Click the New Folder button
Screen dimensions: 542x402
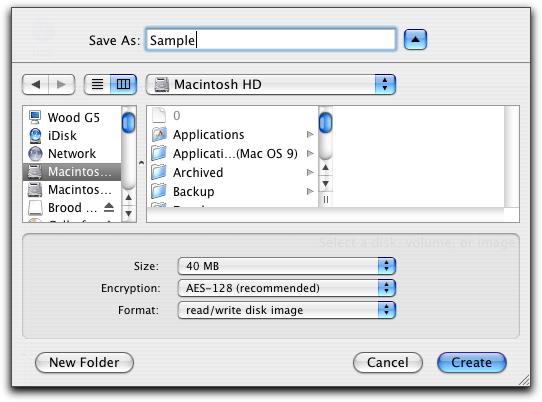click(84, 363)
